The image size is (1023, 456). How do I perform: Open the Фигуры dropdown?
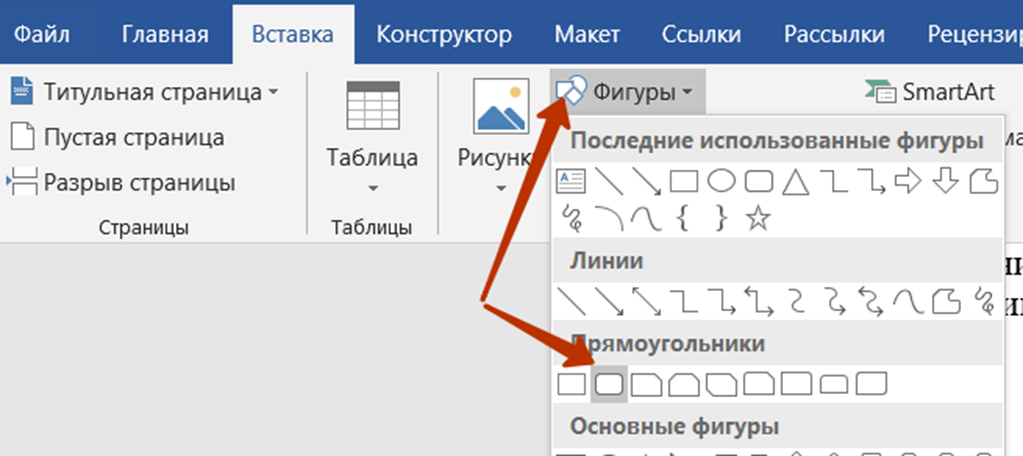click(x=628, y=91)
